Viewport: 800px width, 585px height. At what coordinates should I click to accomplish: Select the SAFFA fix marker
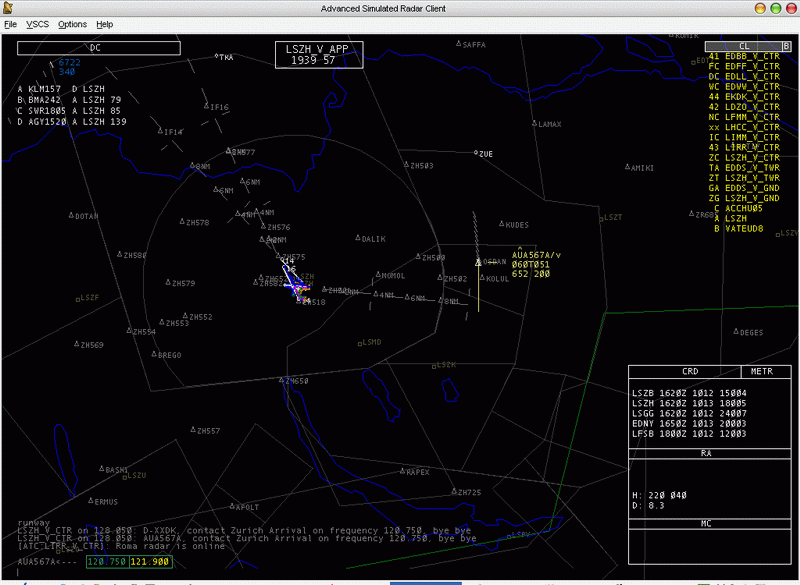pos(458,44)
